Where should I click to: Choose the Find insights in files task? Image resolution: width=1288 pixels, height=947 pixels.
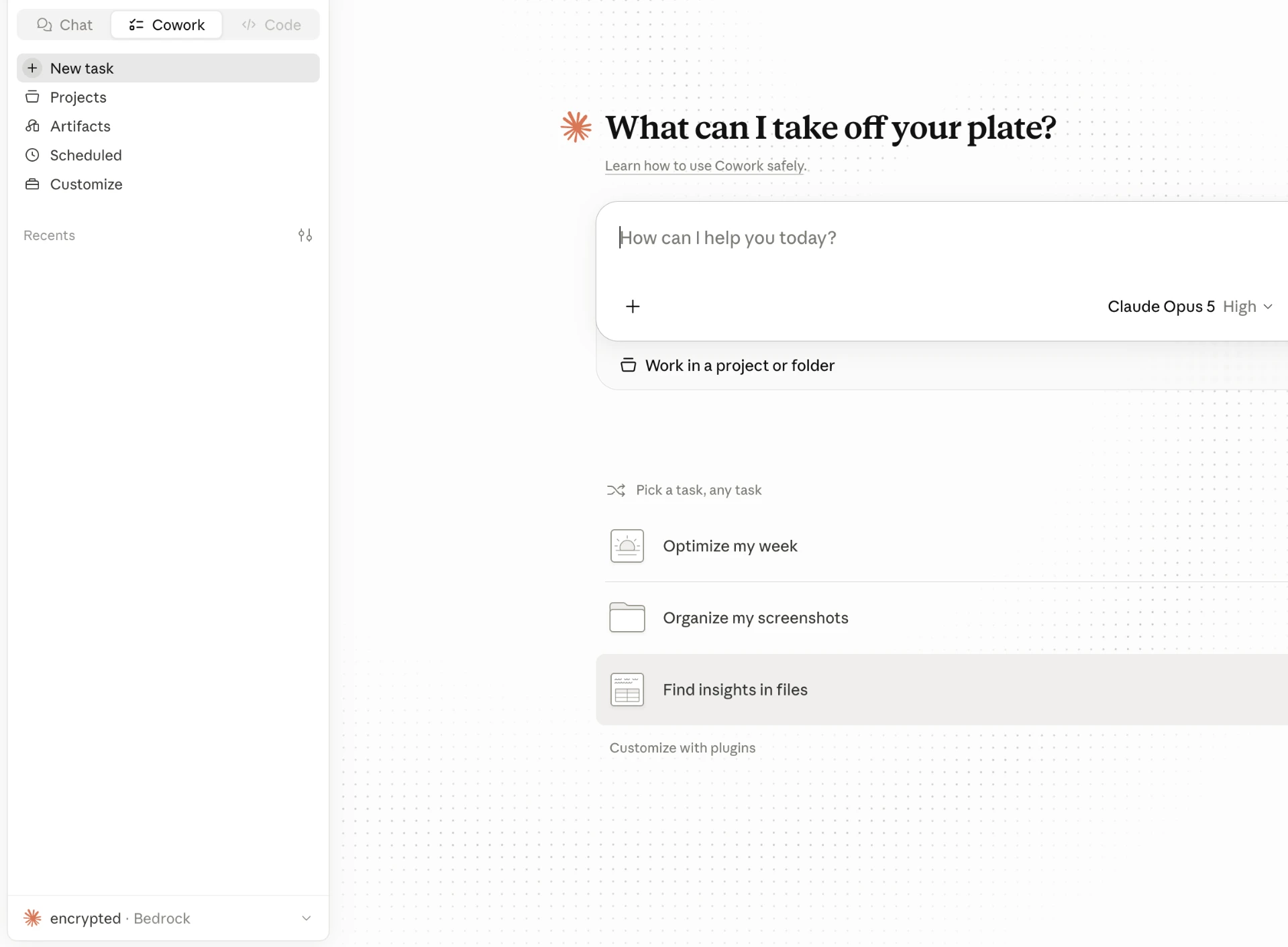pos(943,689)
